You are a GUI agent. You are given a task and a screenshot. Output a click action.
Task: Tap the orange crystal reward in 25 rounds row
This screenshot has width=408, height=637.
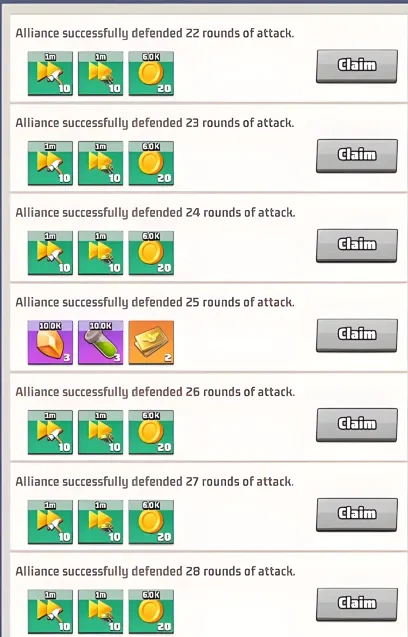50,342
